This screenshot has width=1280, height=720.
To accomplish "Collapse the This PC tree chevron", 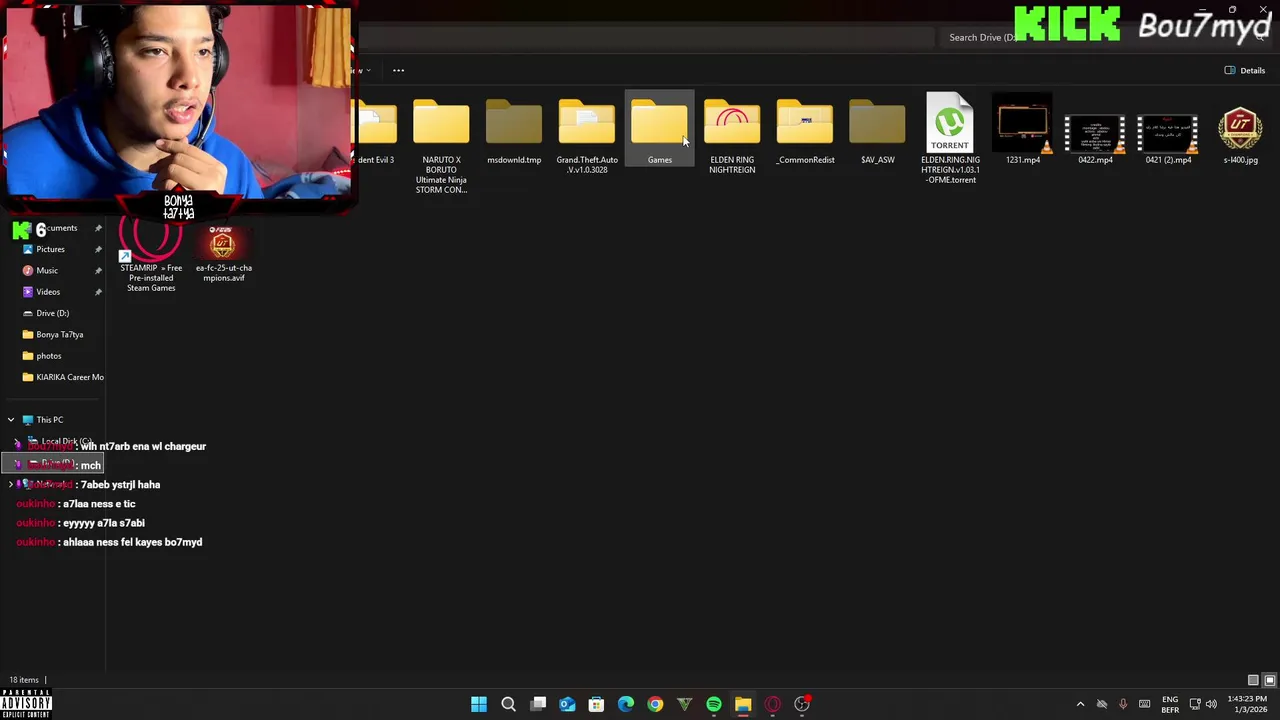I will tap(11, 420).
